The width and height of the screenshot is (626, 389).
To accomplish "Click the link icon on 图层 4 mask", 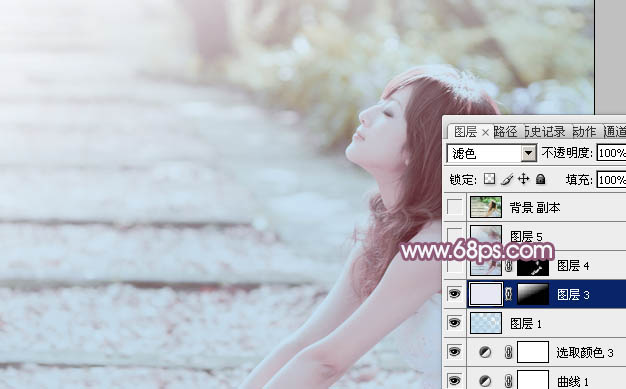I will pyautogui.click(x=508, y=266).
